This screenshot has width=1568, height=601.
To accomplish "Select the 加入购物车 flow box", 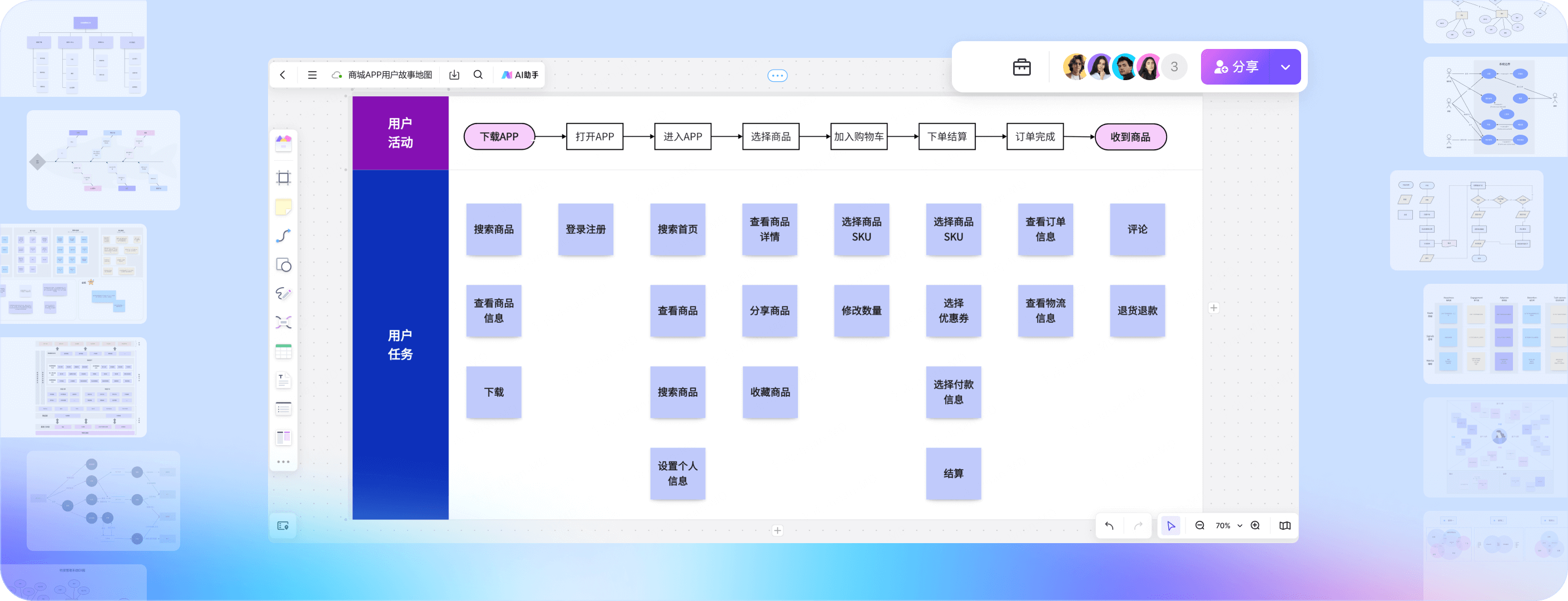I will click(859, 137).
